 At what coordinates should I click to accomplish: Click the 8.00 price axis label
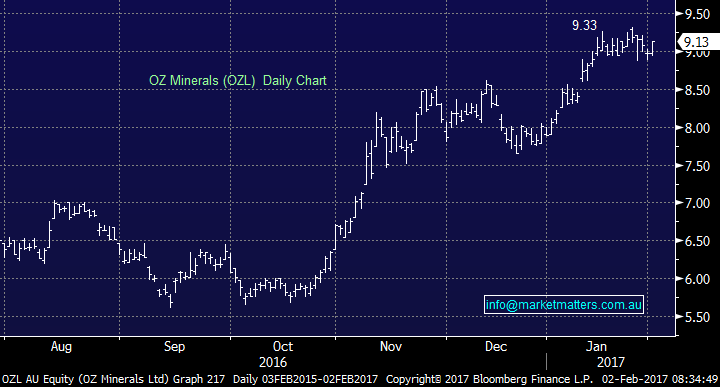click(x=697, y=128)
